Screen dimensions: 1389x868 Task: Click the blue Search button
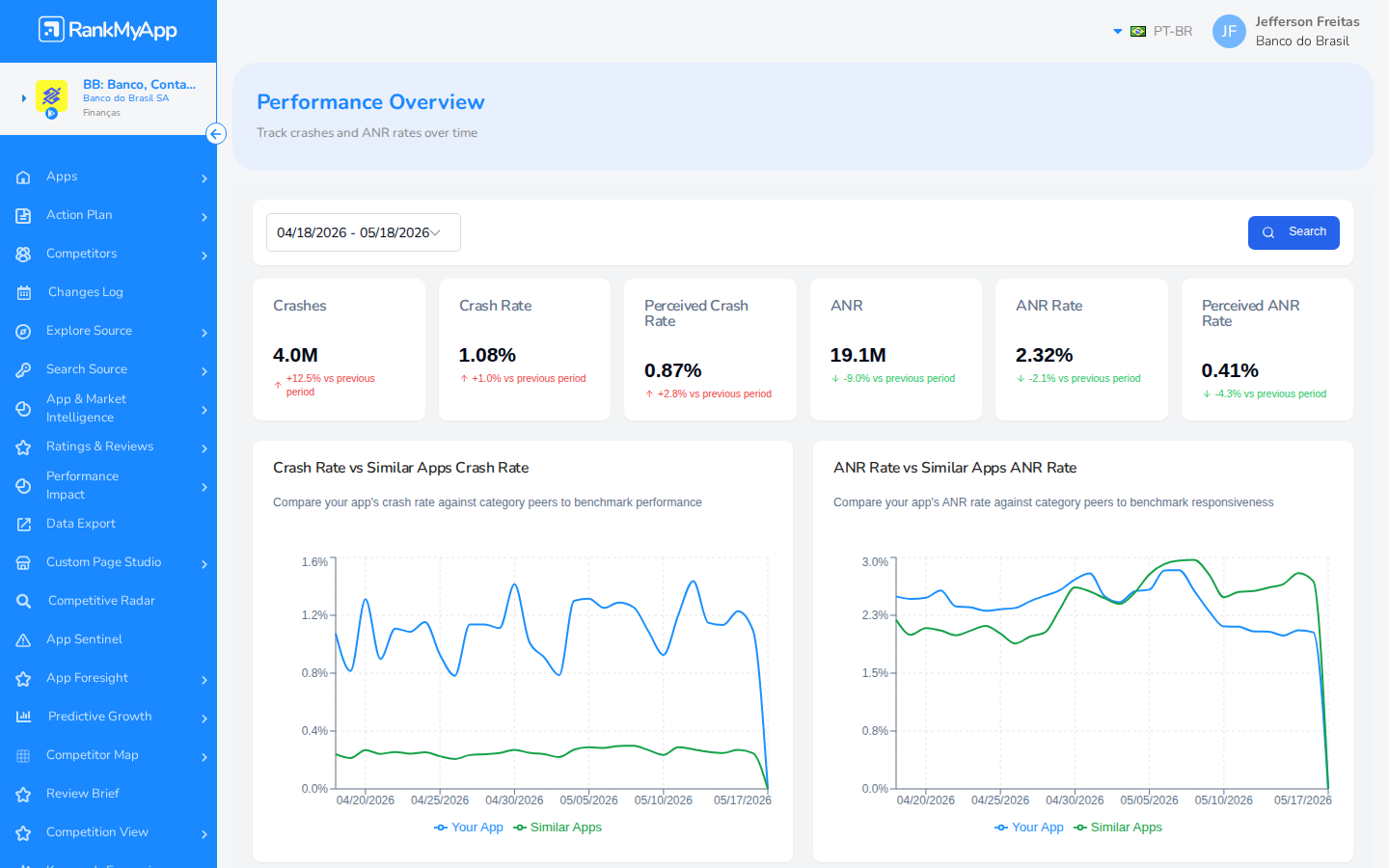(1294, 232)
